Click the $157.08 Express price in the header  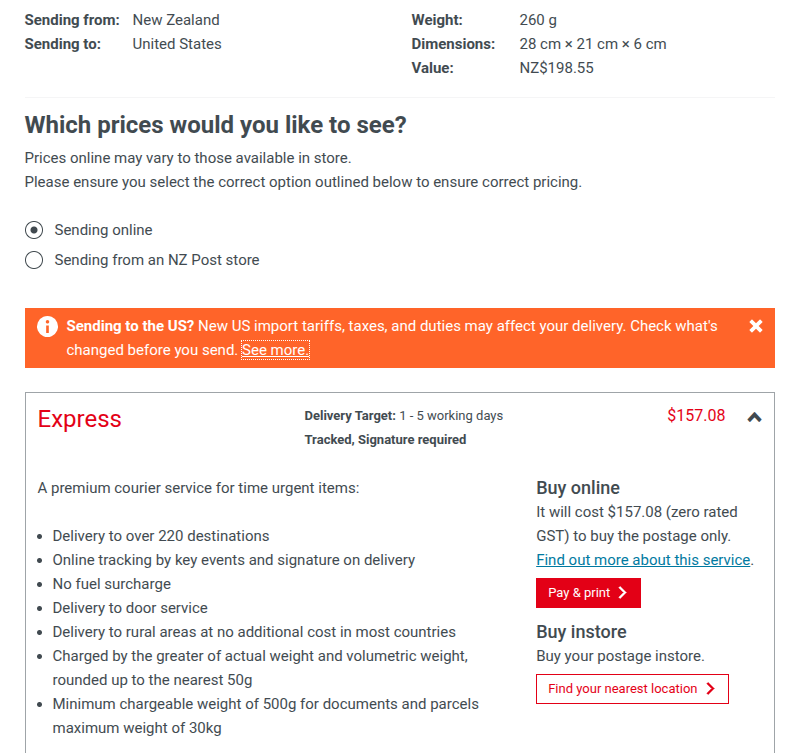pyautogui.click(x=695, y=415)
